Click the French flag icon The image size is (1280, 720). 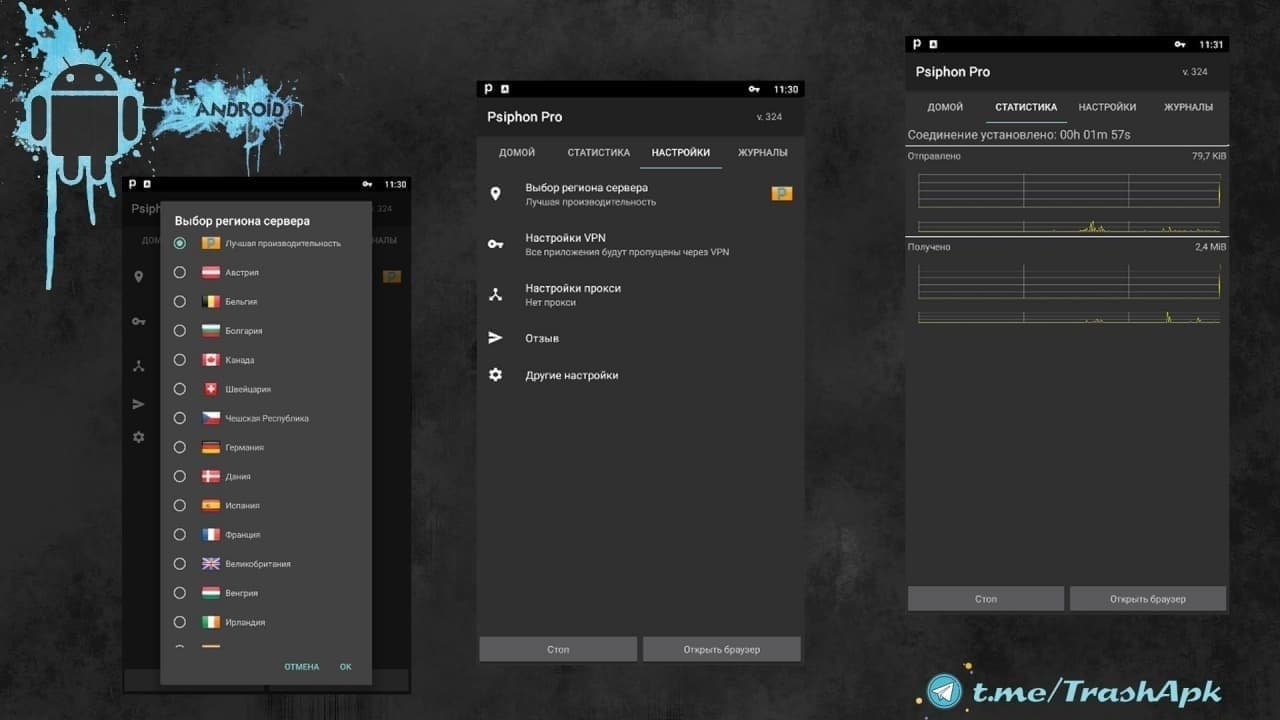tap(211, 534)
